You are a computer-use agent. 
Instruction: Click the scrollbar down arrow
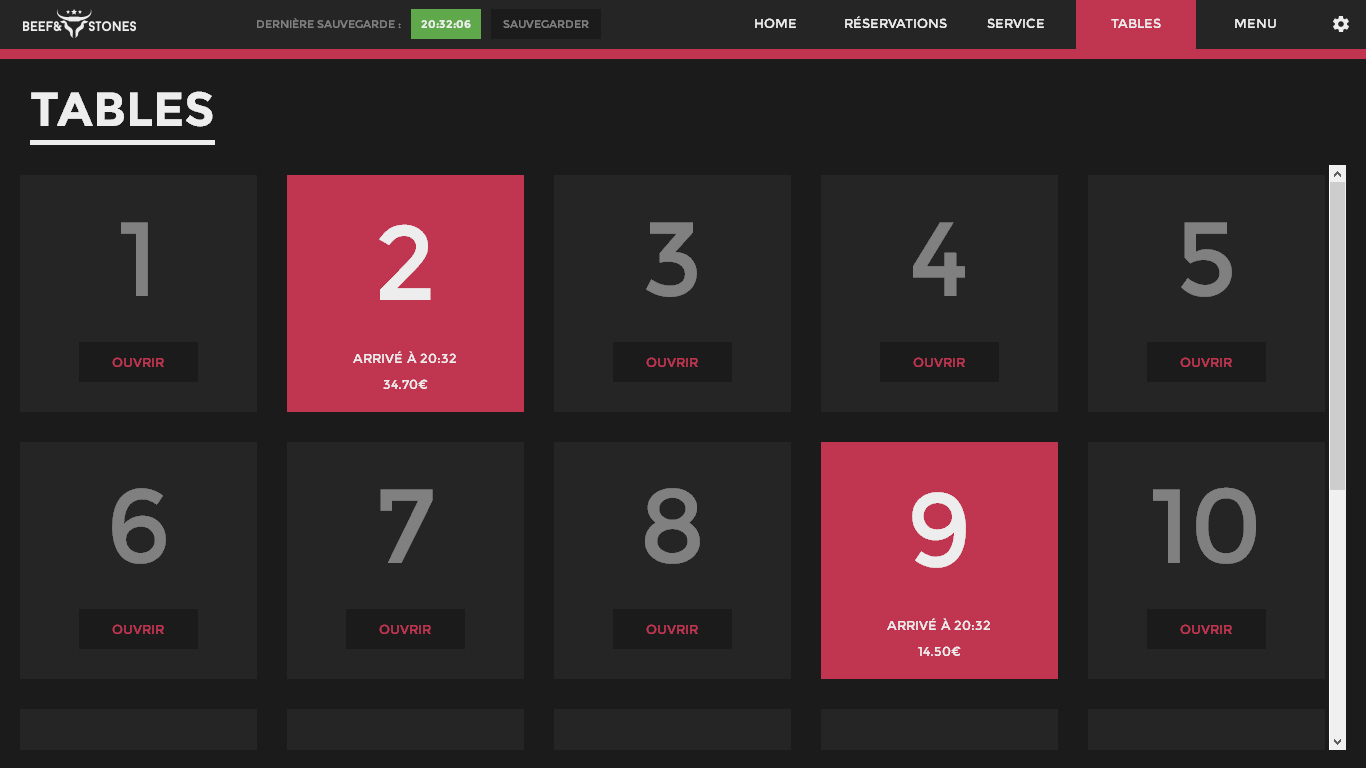pos(1337,741)
